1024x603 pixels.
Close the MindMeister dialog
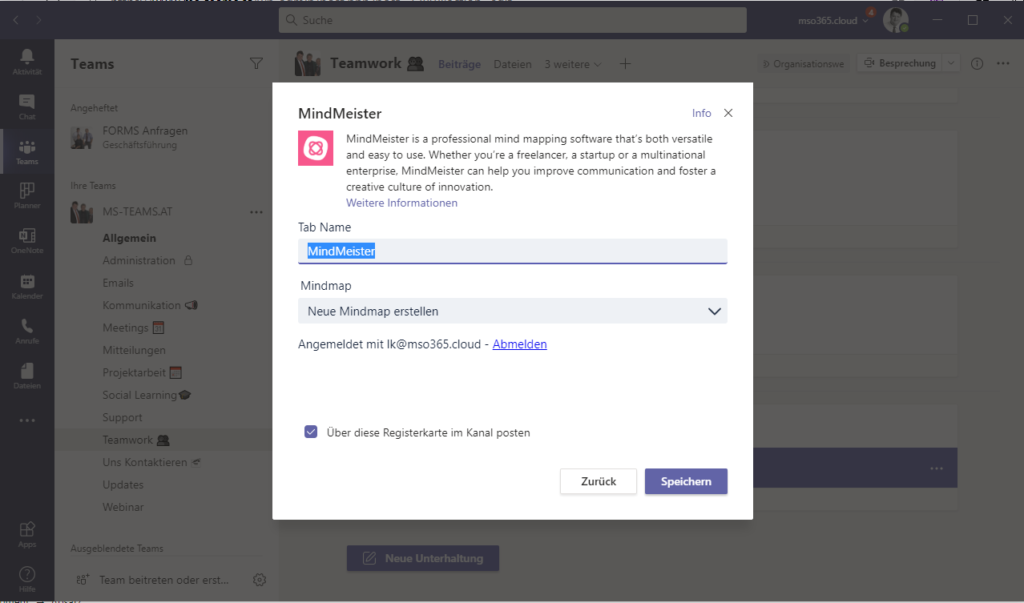pyautogui.click(x=728, y=113)
